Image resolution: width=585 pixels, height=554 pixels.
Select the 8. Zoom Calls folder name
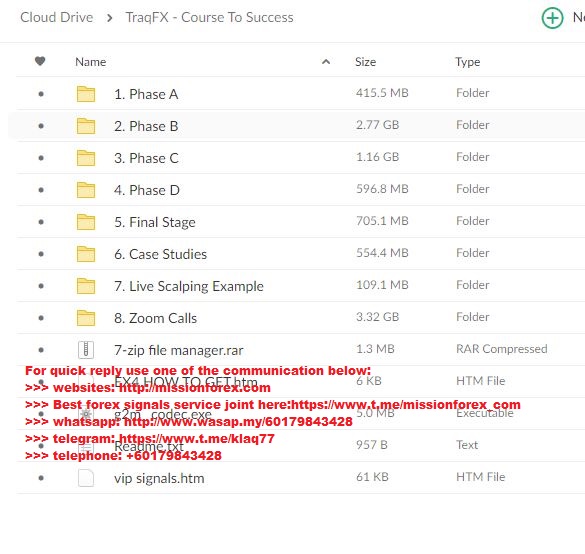[156, 319]
